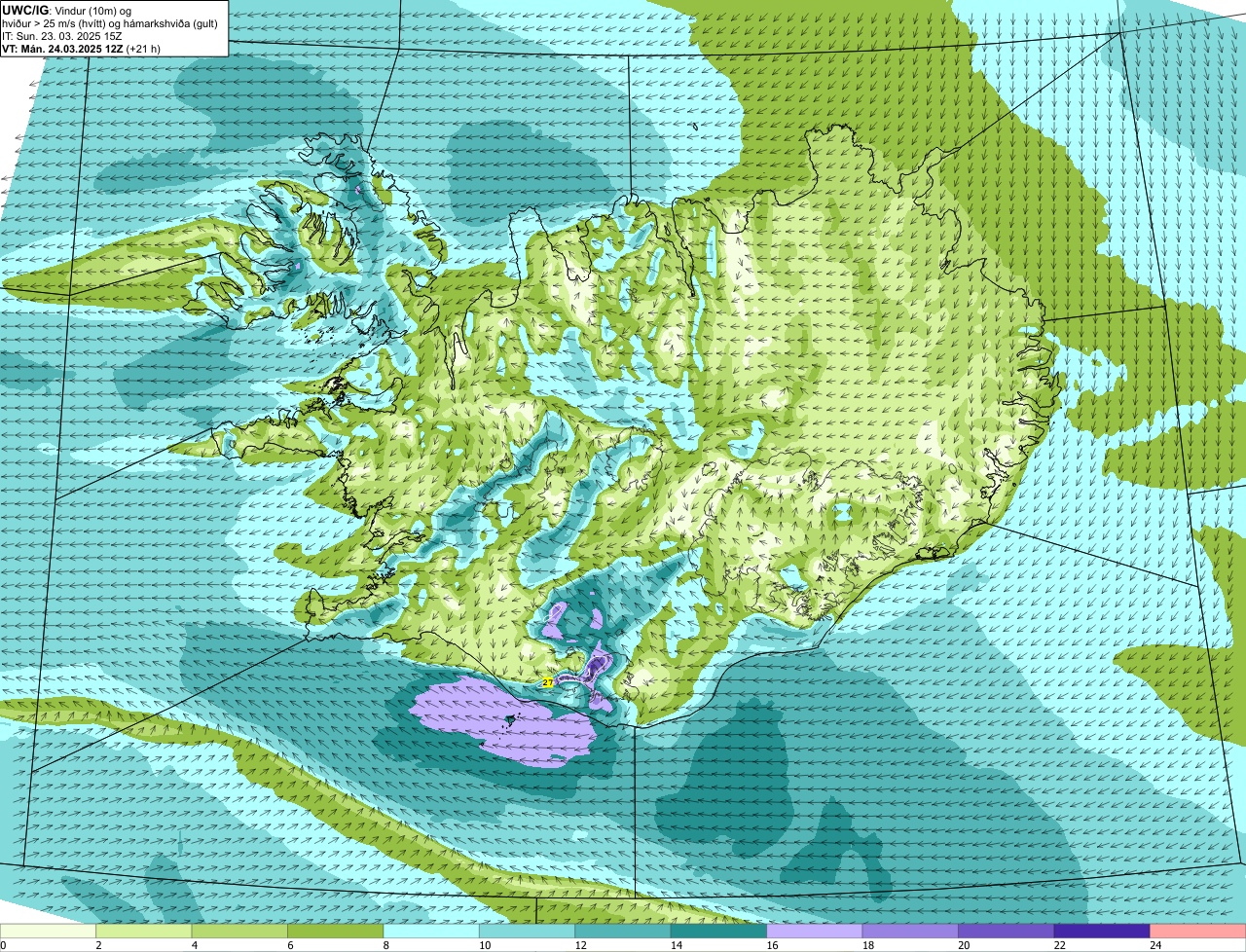The image size is (1246, 952).
Task: Select the 12–14 medium teal scale swatch
Action: click(623, 931)
